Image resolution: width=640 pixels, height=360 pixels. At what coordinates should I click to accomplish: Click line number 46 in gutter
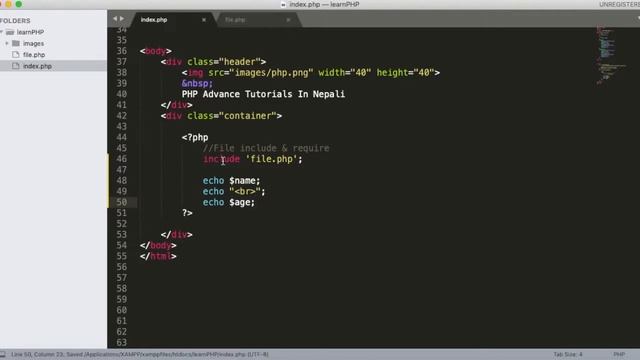tap(122, 159)
